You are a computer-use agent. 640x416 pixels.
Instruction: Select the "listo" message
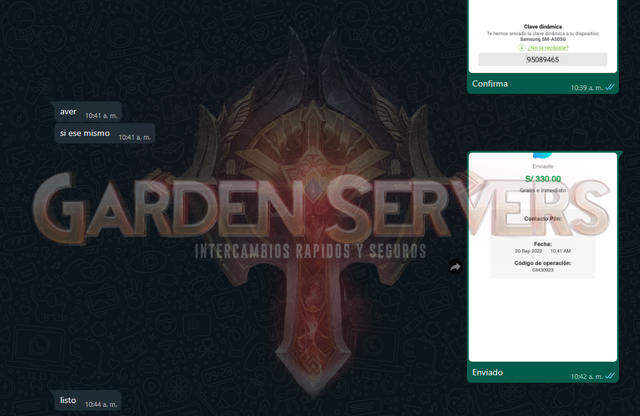tap(87, 400)
